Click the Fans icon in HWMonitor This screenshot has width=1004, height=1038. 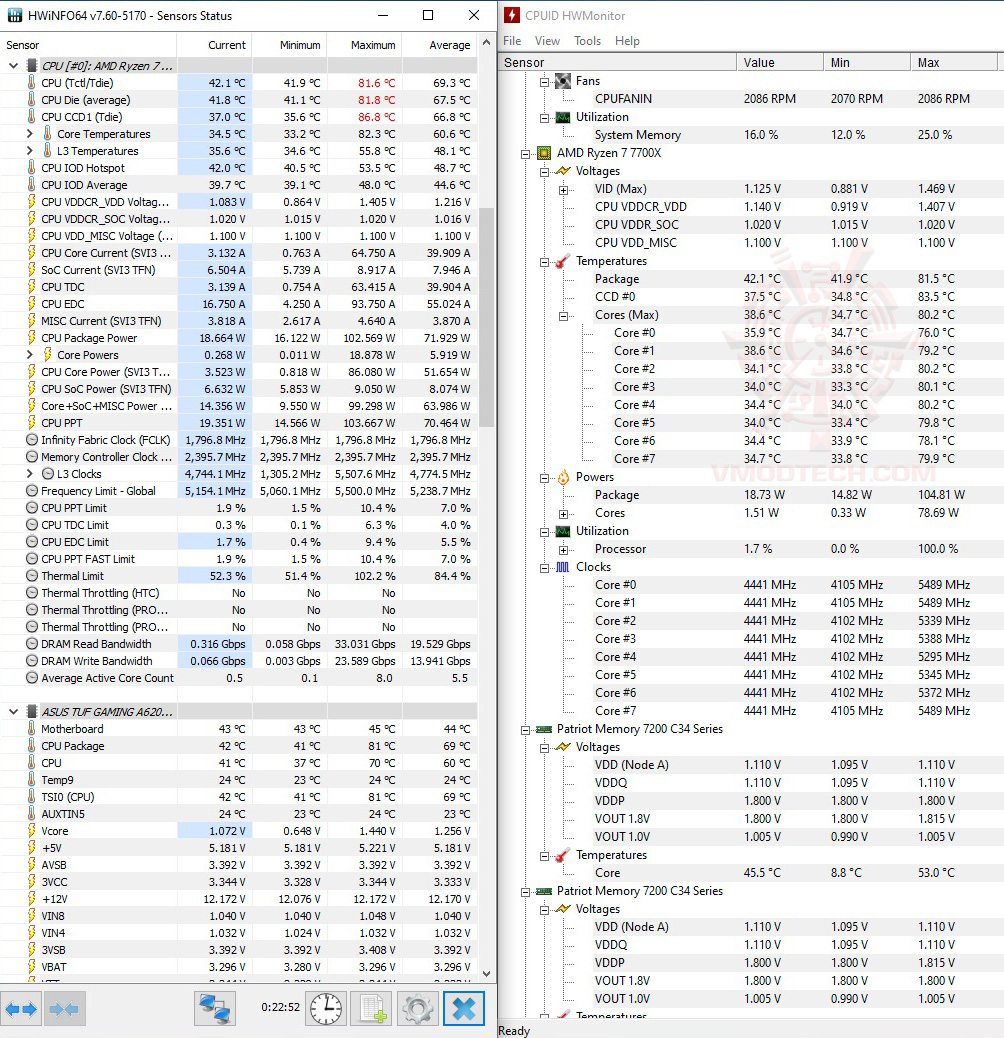point(563,81)
